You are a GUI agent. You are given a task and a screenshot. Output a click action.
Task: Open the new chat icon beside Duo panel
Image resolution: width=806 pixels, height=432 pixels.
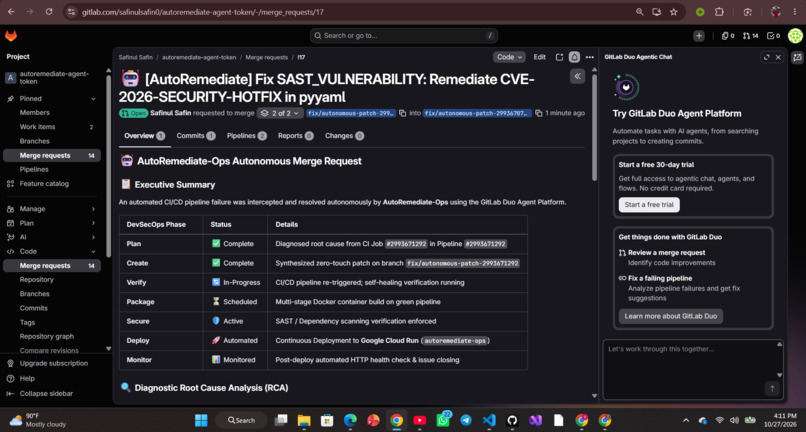point(797,57)
